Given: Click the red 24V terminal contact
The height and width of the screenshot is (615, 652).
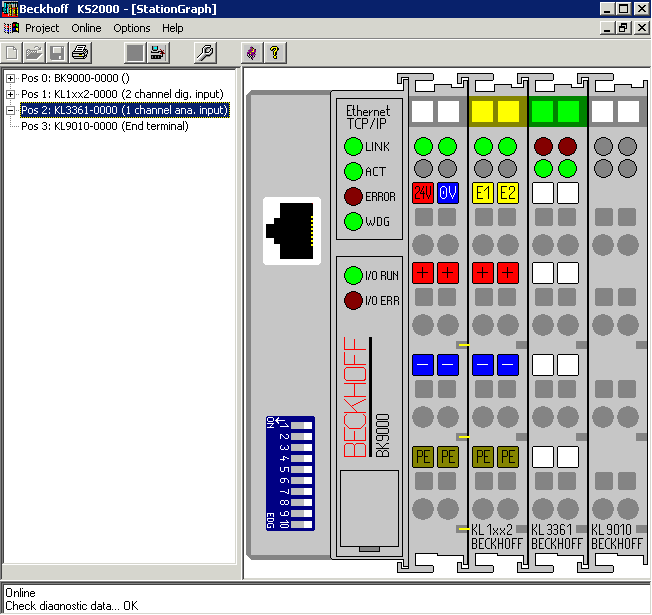Looking at the screenshot, I should tap(423, 193).
